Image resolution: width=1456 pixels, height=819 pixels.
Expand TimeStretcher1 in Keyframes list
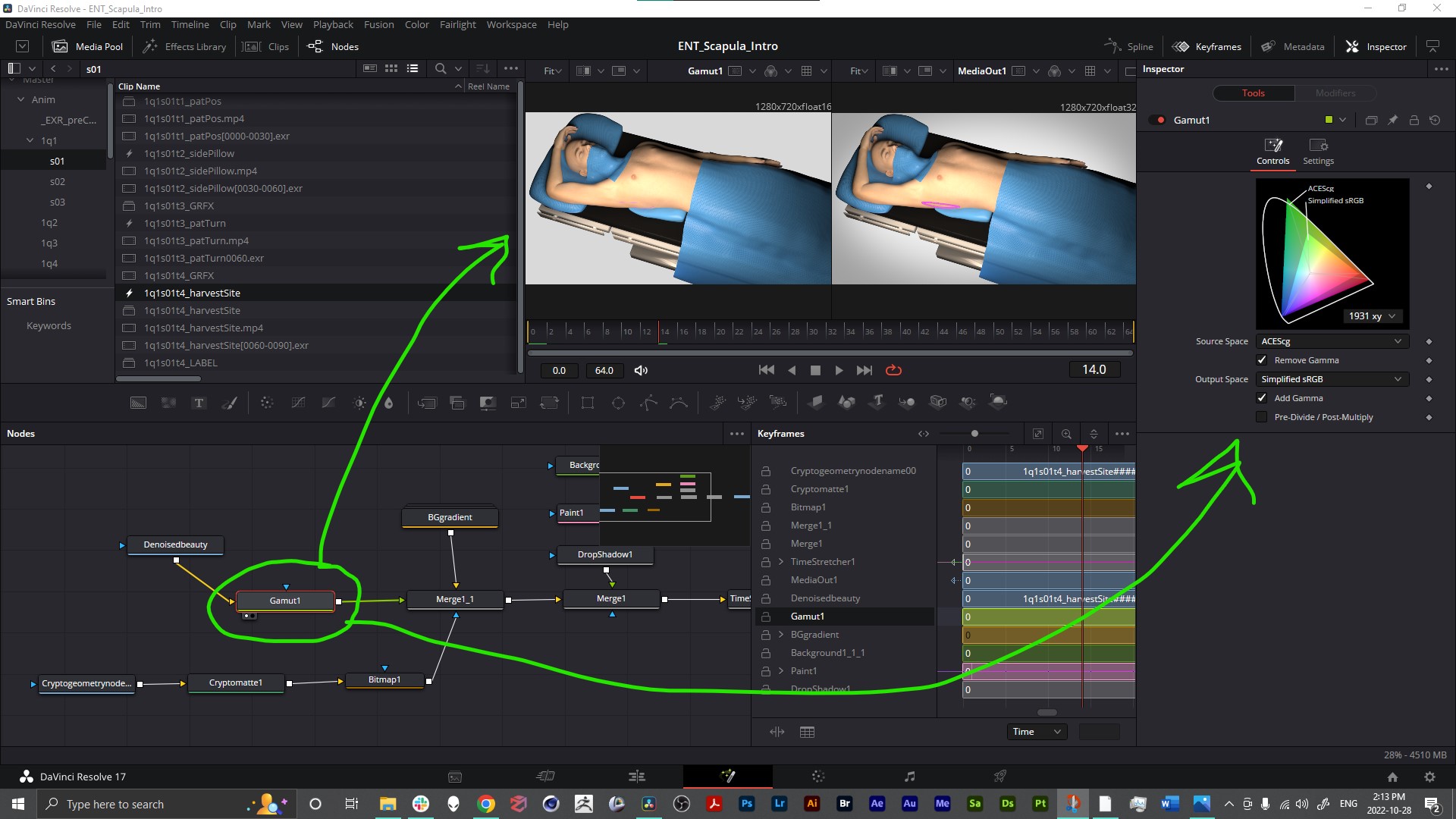pyautogui.click(x=781, y=562)
